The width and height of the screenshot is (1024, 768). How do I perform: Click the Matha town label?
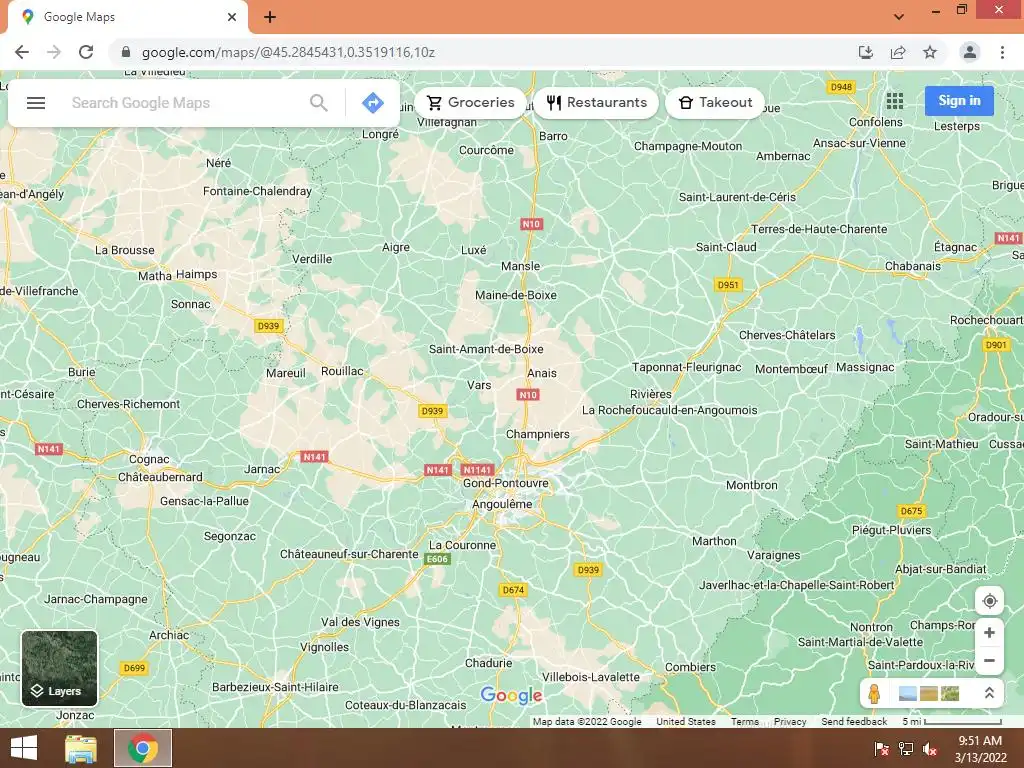[155, 276]
